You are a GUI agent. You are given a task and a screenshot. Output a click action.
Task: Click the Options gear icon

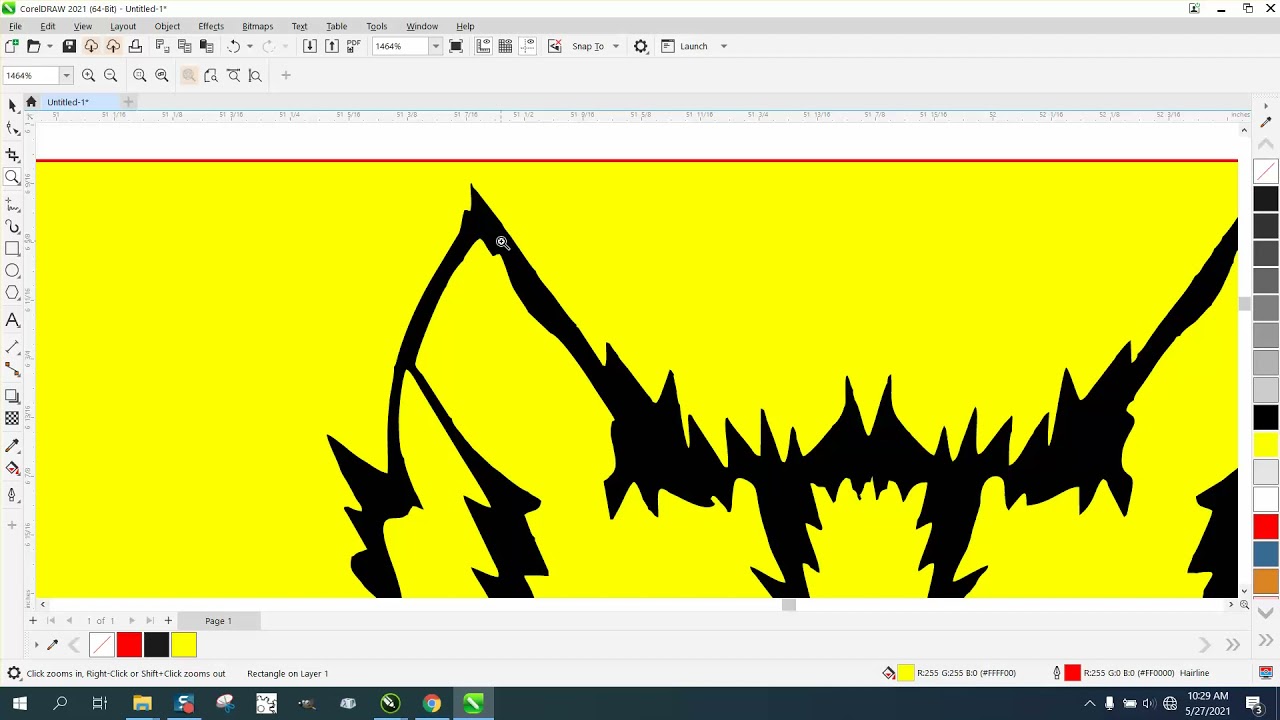[641, 46]
